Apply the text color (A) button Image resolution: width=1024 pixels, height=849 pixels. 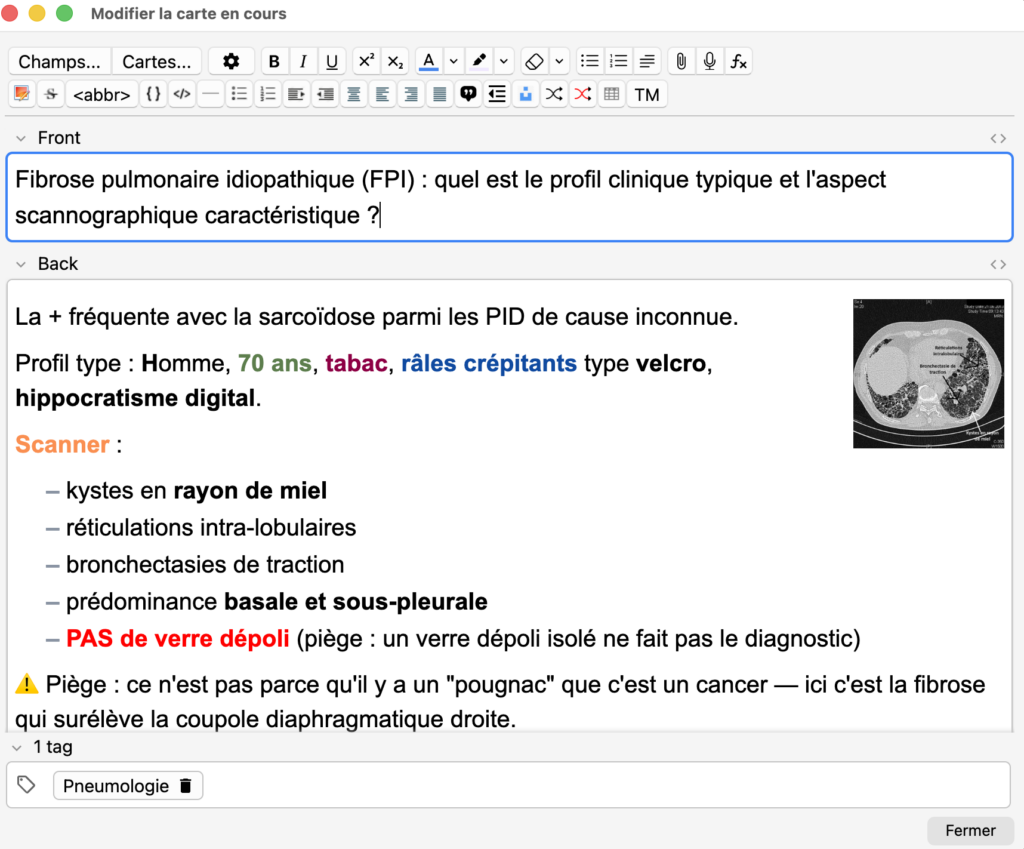[x=428, y=61]
